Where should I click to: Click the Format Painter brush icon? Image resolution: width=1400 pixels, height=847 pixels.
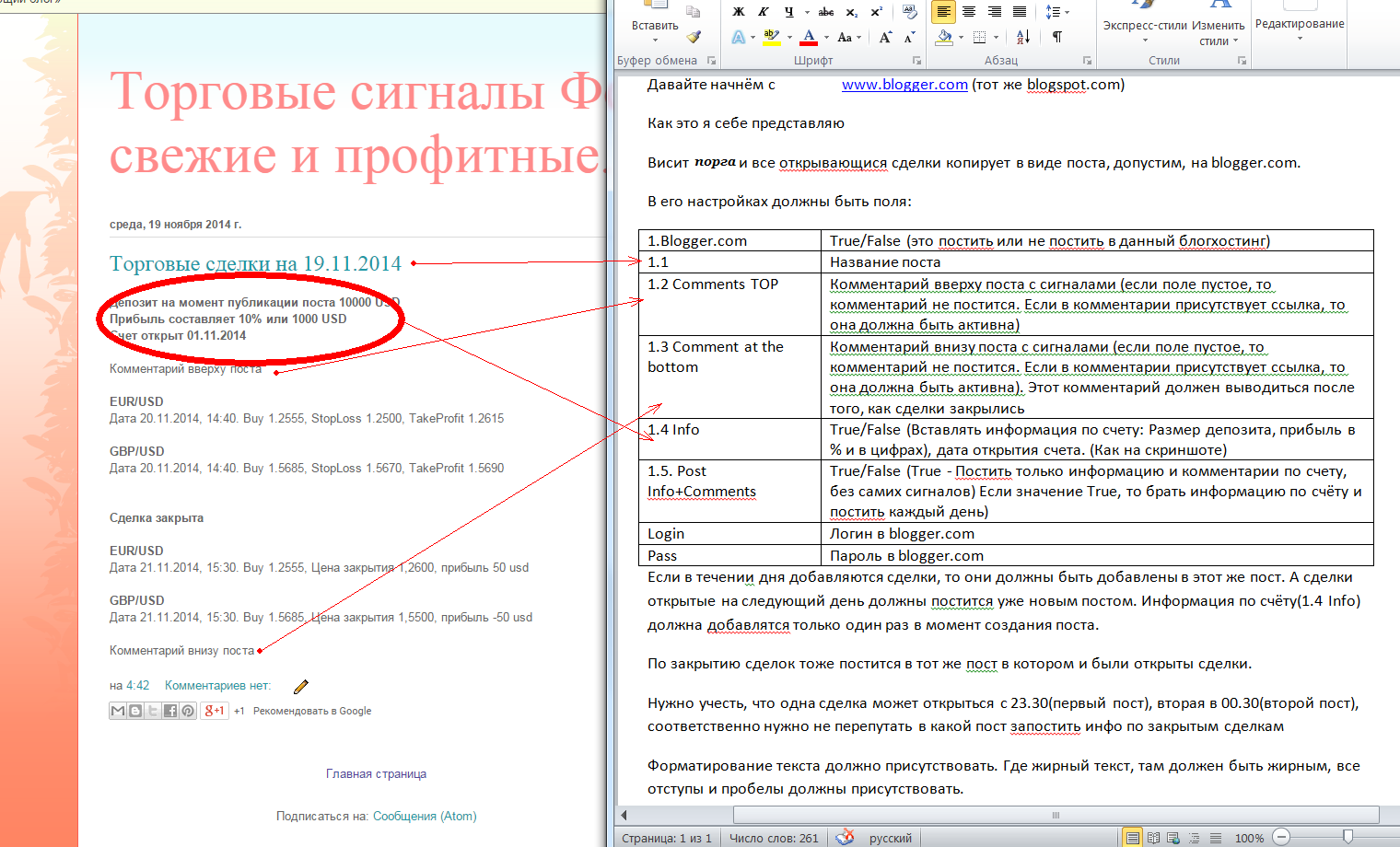point(694,37)
